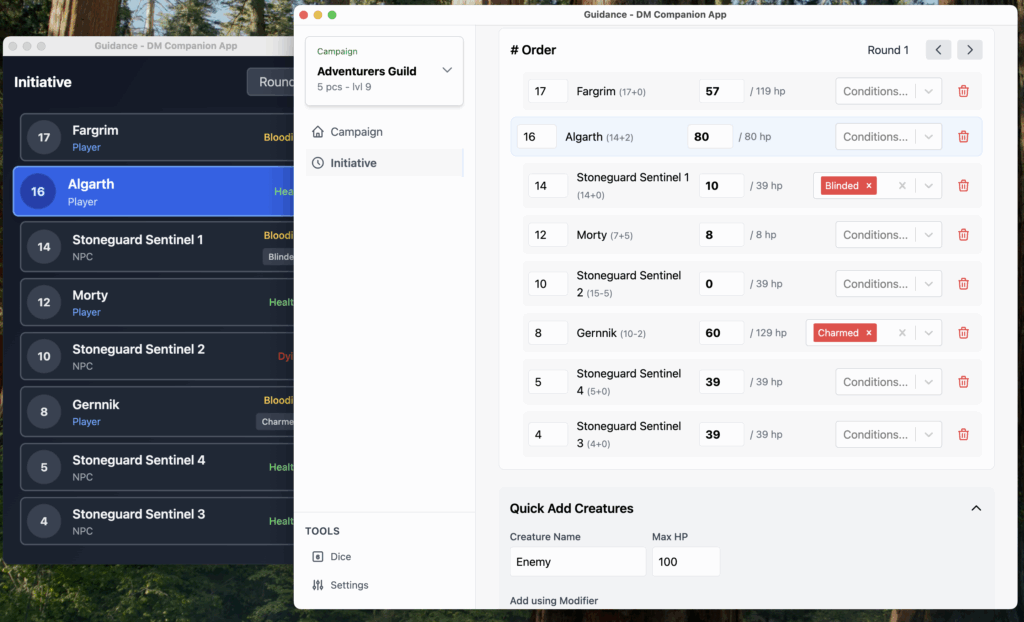Screen dimensions: 1024x622
Task: Click Stoneguard Sentinel 1 name in order list
Action: point(632,177)
